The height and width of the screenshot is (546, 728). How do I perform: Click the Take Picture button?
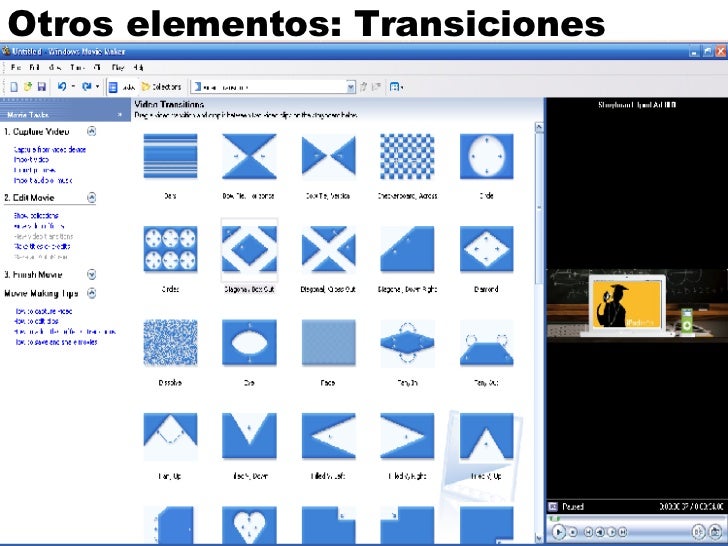[714, 532]
